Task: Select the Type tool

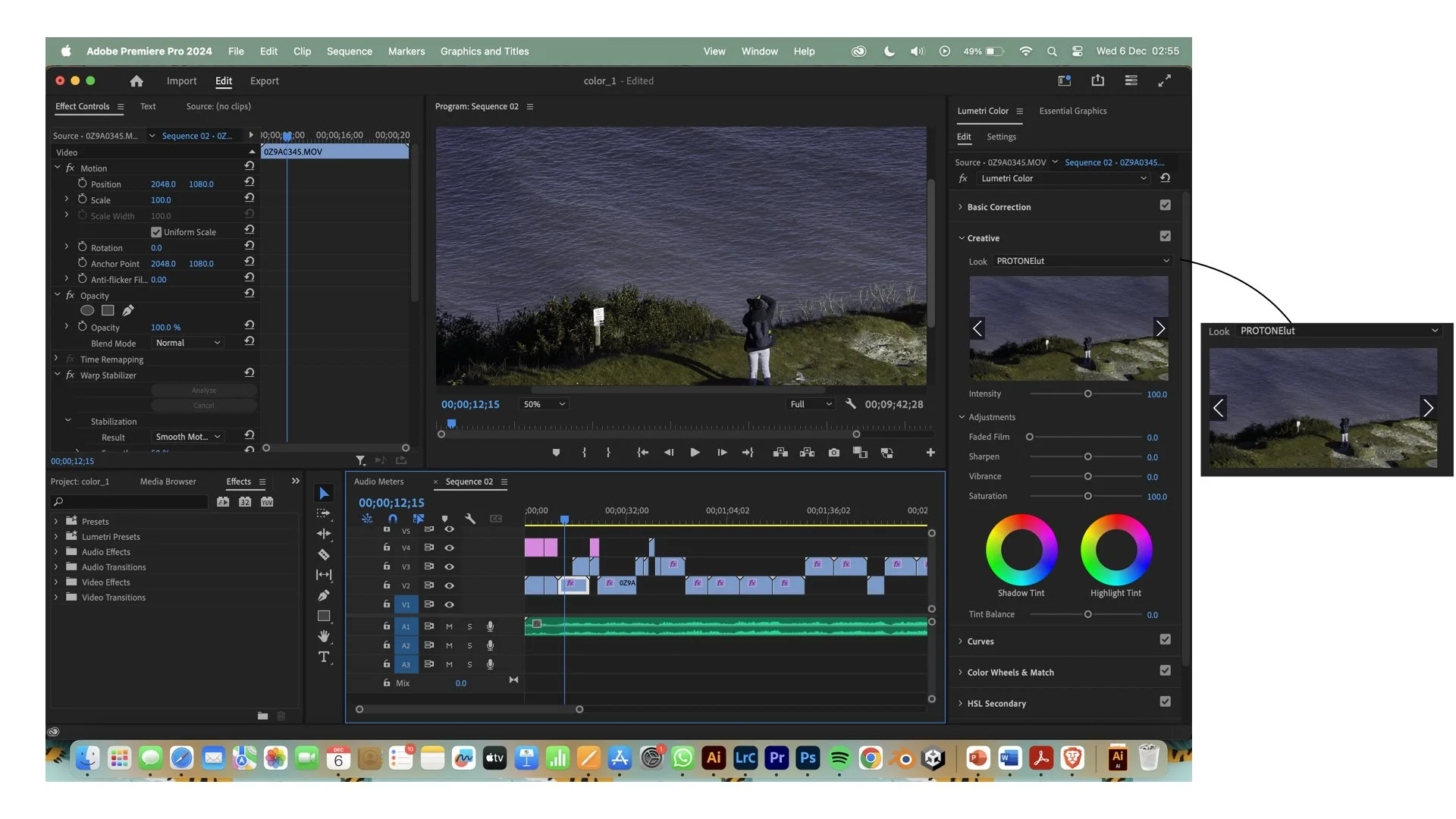Action: click(324, 657)
